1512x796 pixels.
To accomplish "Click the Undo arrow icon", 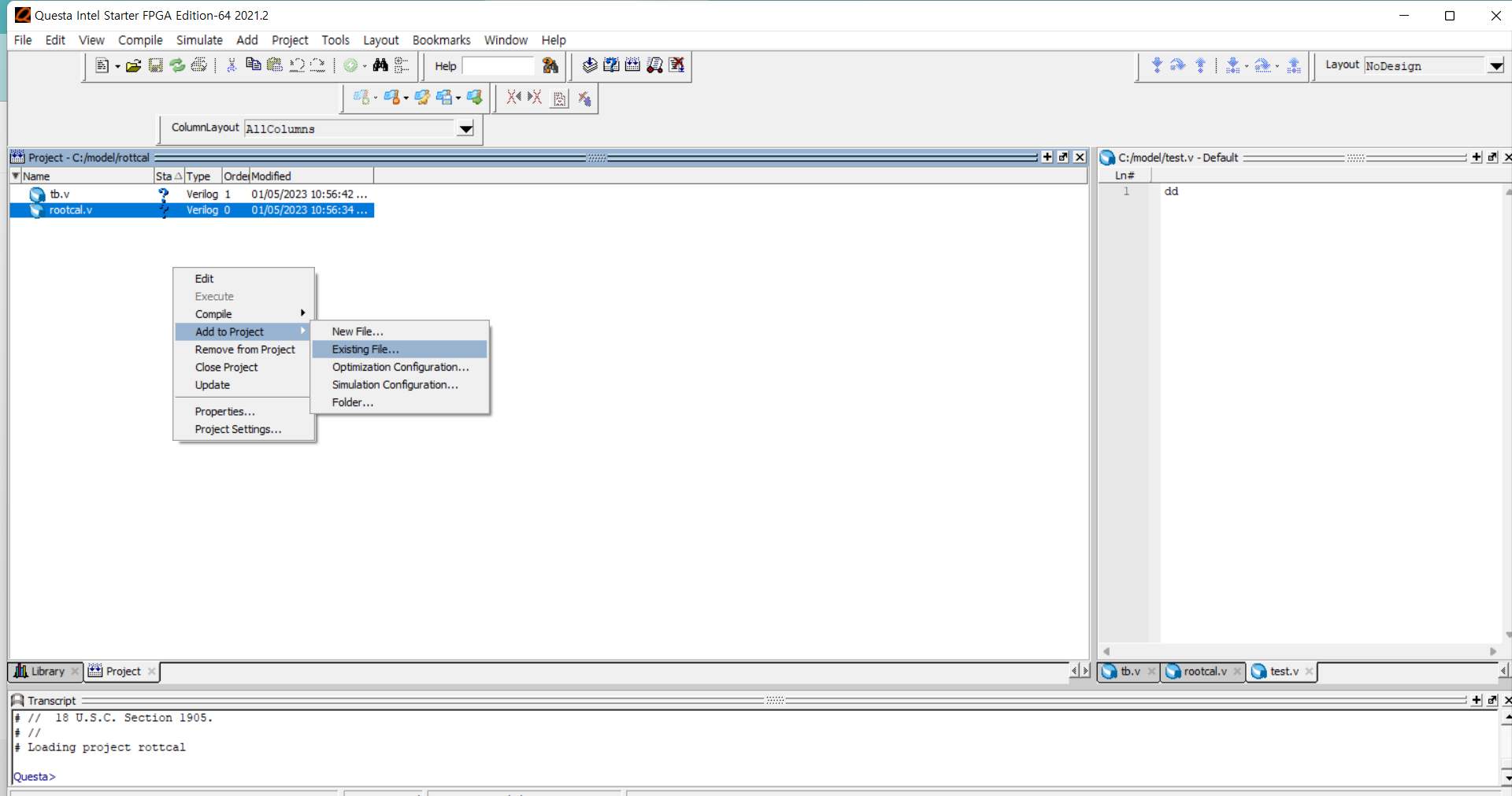I will pos(296,65).
